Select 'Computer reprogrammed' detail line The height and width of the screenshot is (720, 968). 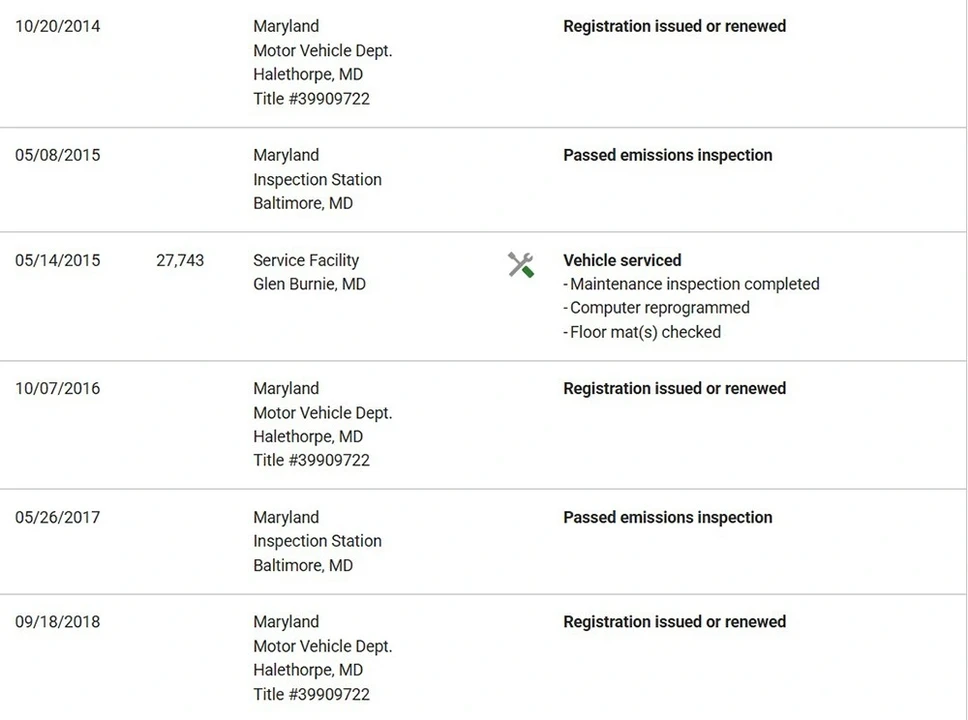point(657,308)
